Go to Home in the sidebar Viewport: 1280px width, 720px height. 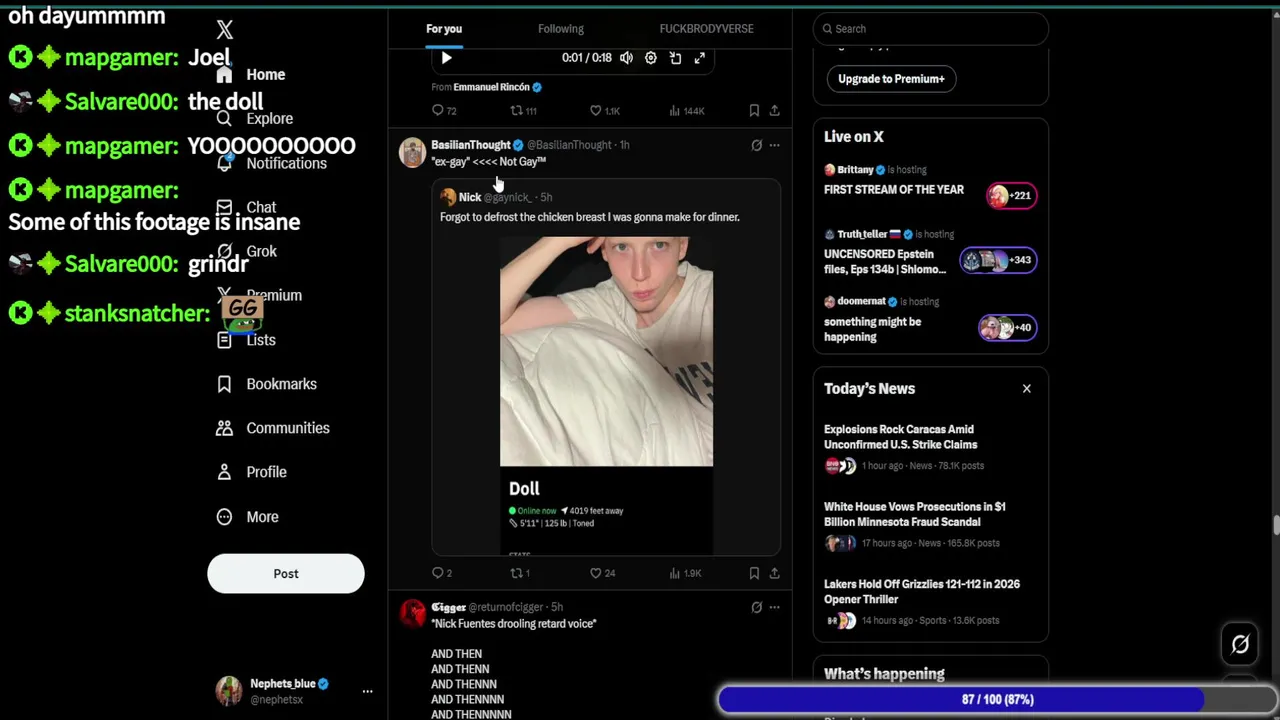tap(252, 75)
